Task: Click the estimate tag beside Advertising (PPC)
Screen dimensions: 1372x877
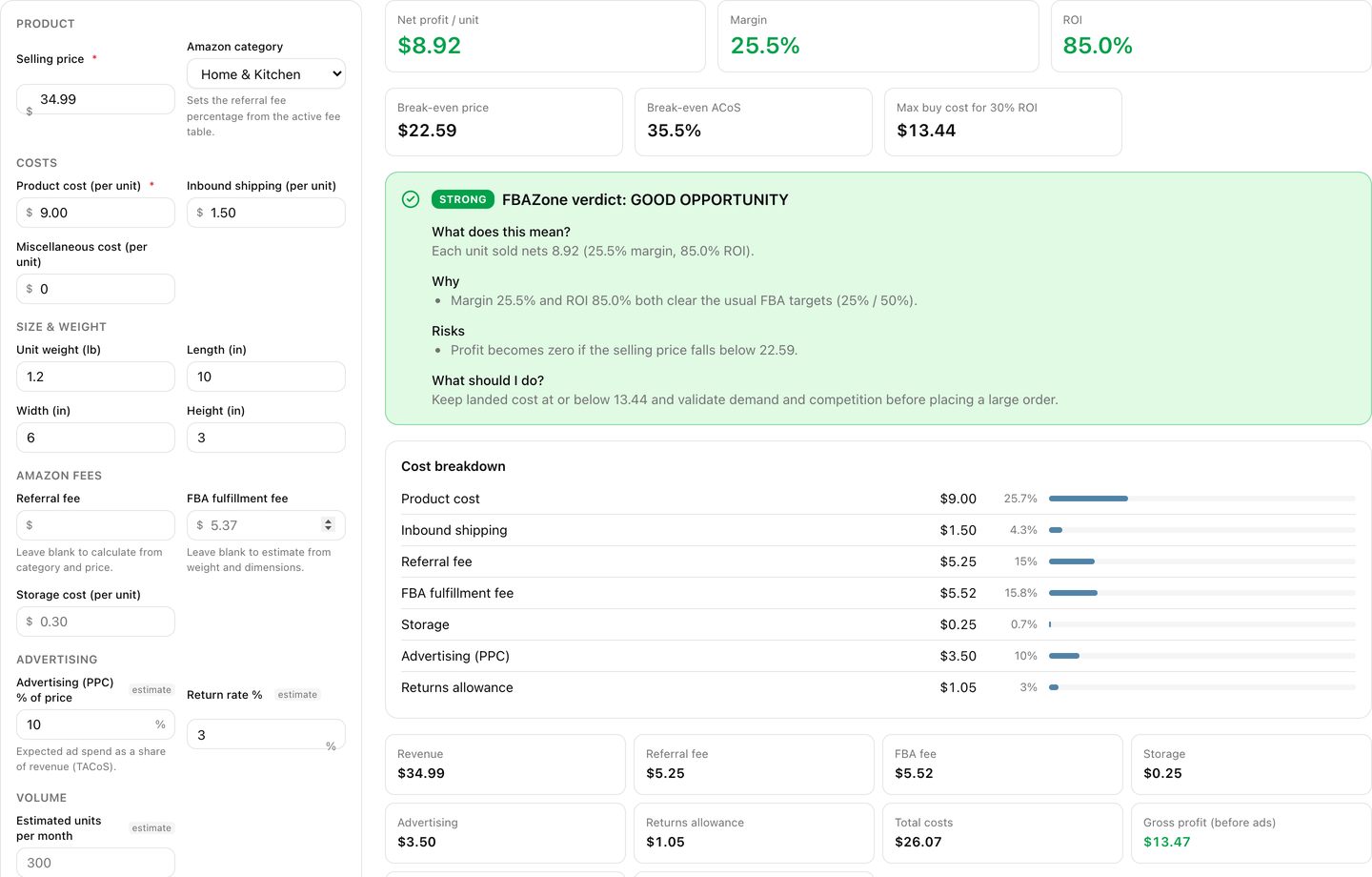Action: click(x=151, y=690)
